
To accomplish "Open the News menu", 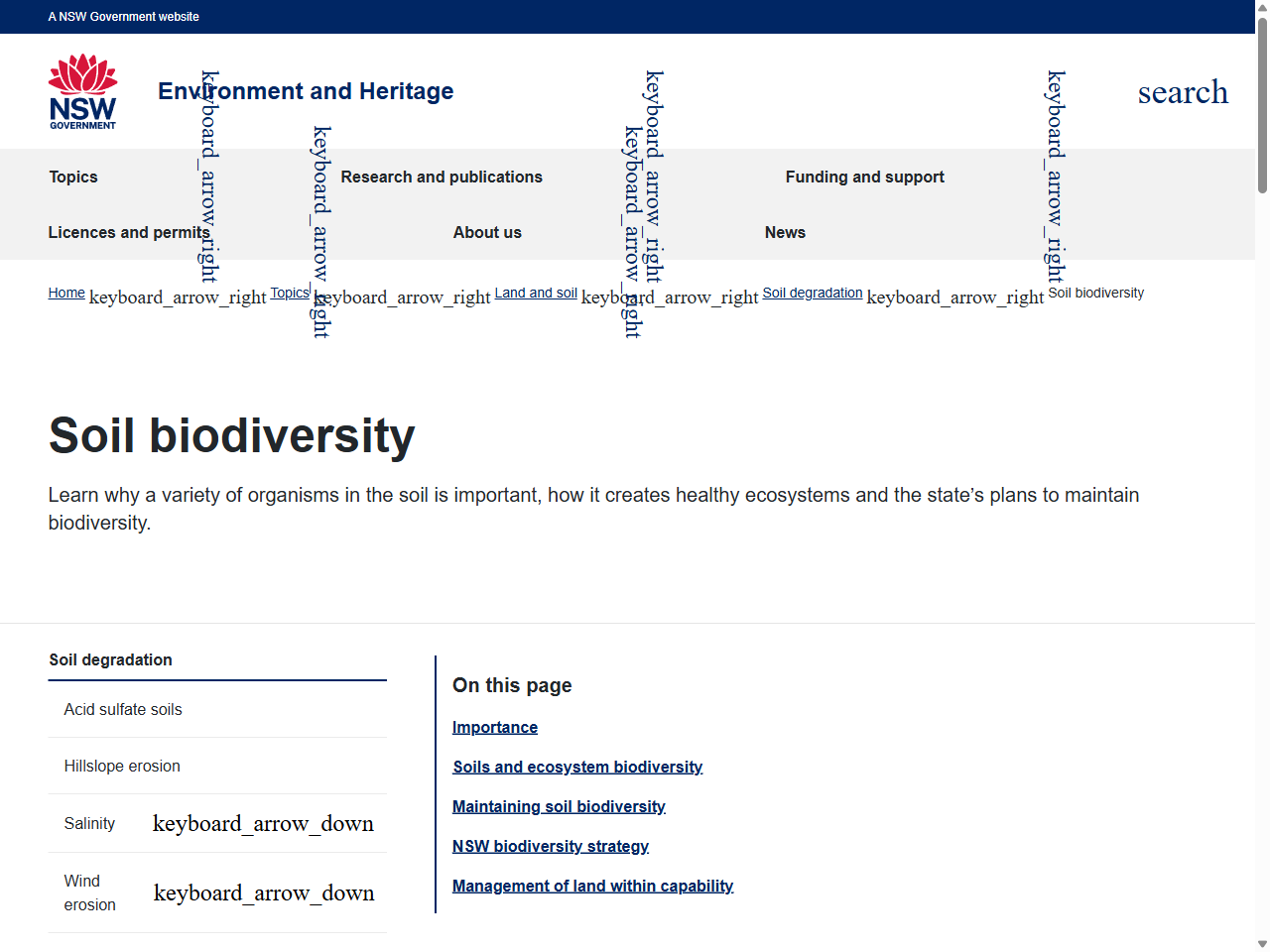I will coord(785,232).
